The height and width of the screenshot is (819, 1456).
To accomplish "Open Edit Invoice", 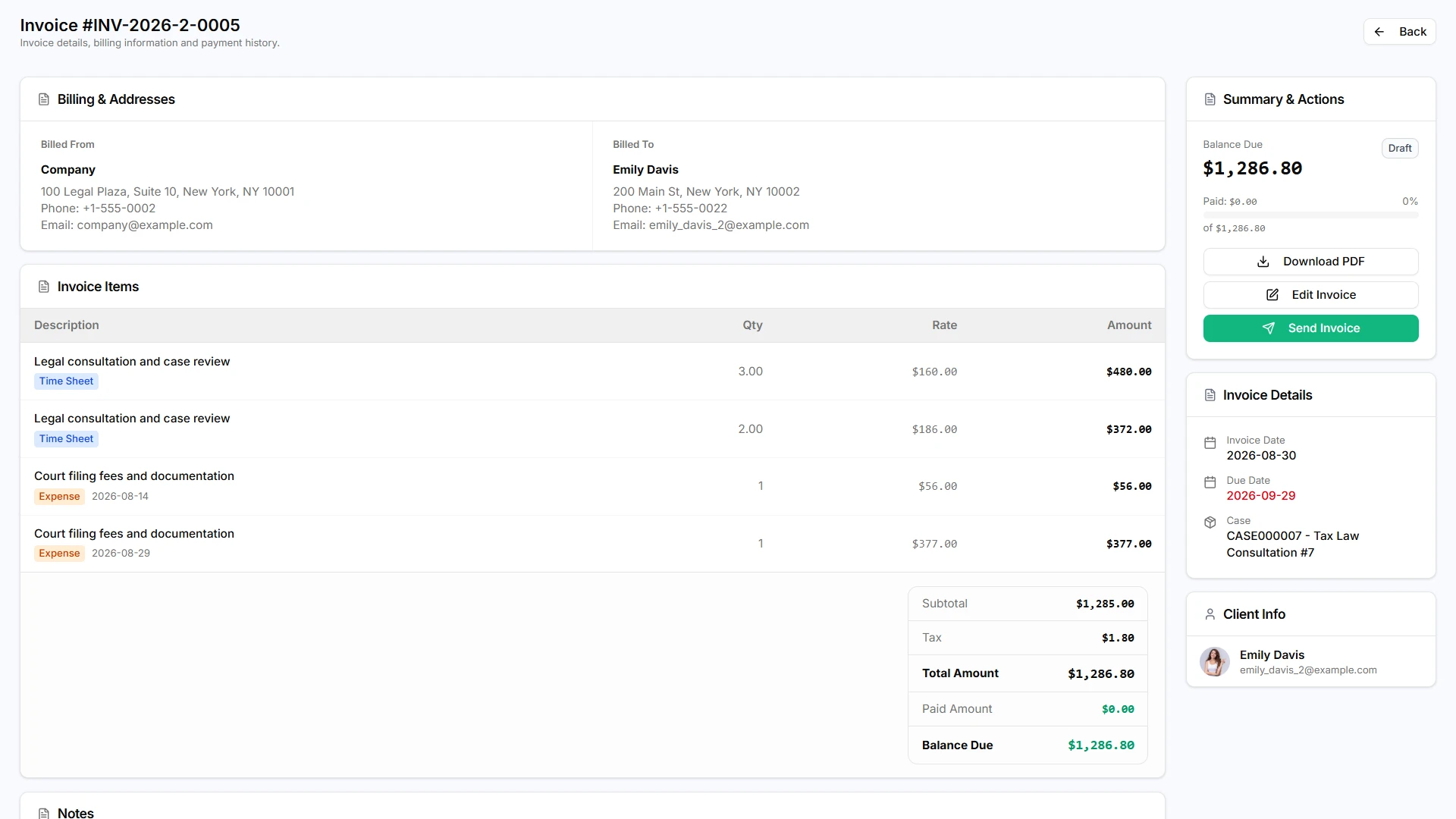I will (x=1310, y=295).
